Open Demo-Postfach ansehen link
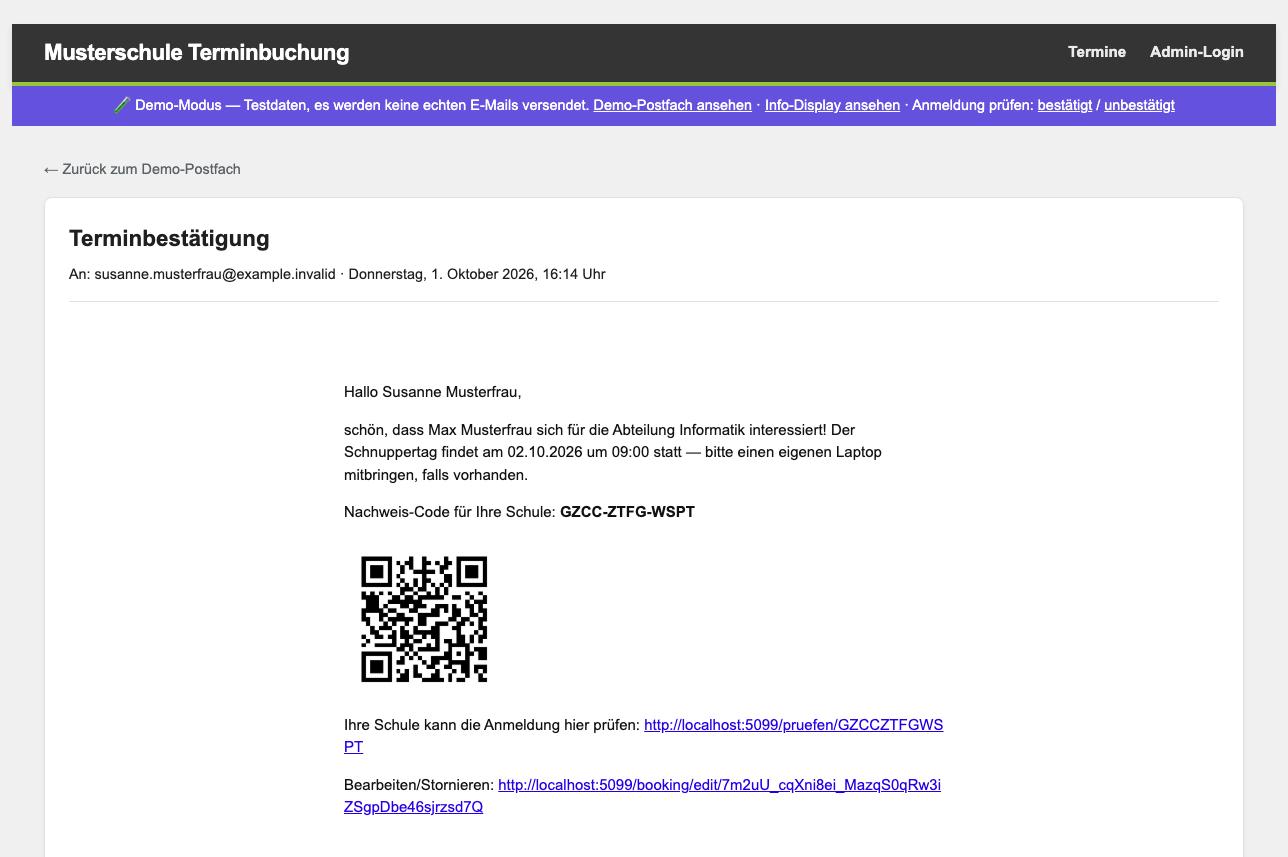The image size is (1288, 857). [x=672, y=105]
